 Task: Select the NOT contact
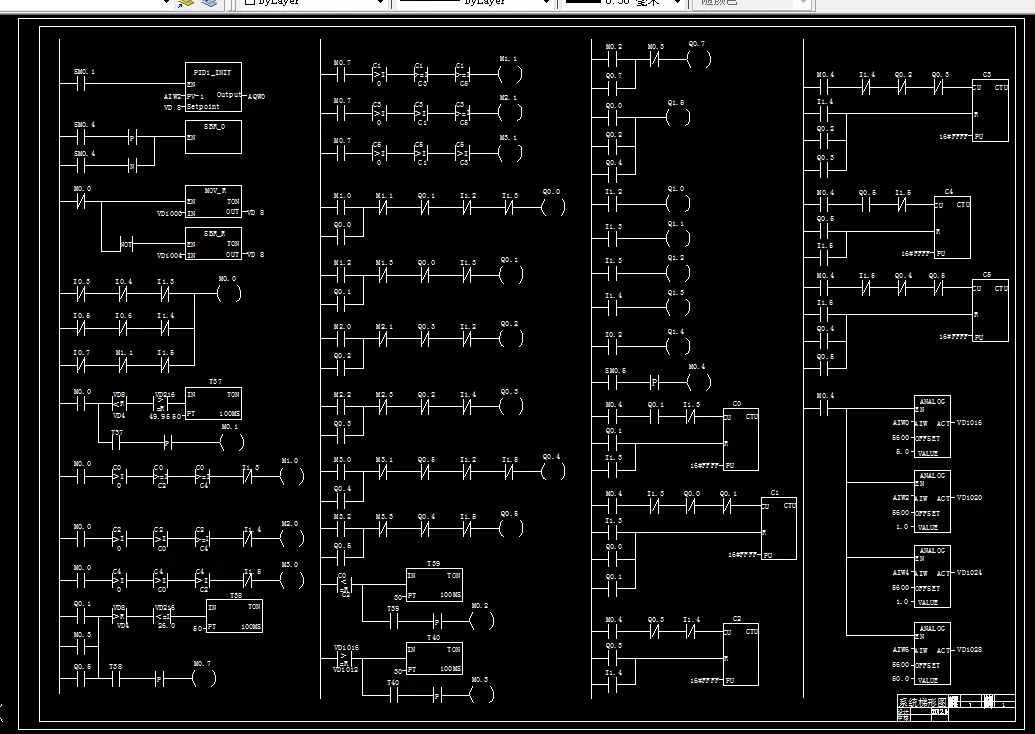tap(126, 244)
